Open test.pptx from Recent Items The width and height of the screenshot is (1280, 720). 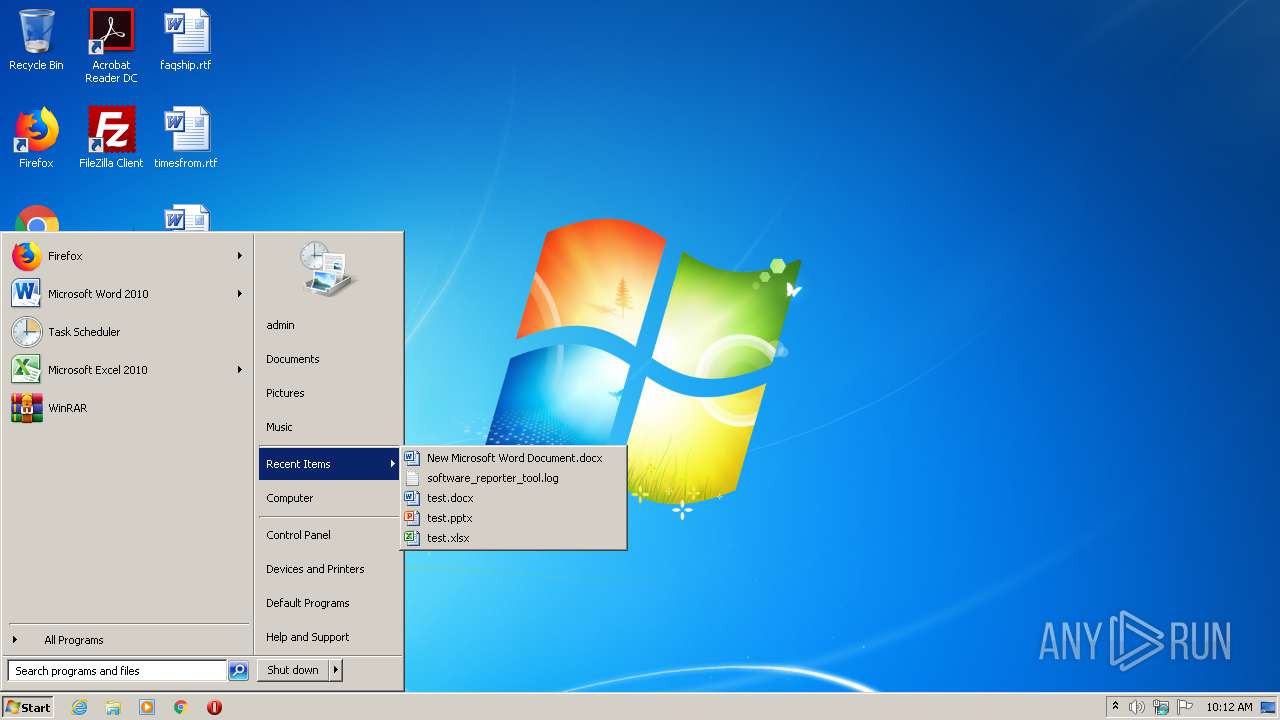point(514,518)
